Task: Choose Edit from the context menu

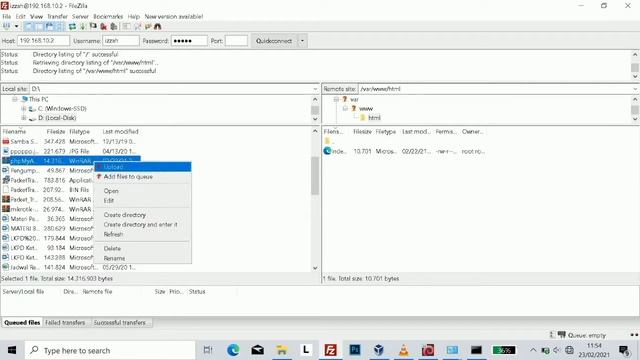Action: [x=142, y=201]
